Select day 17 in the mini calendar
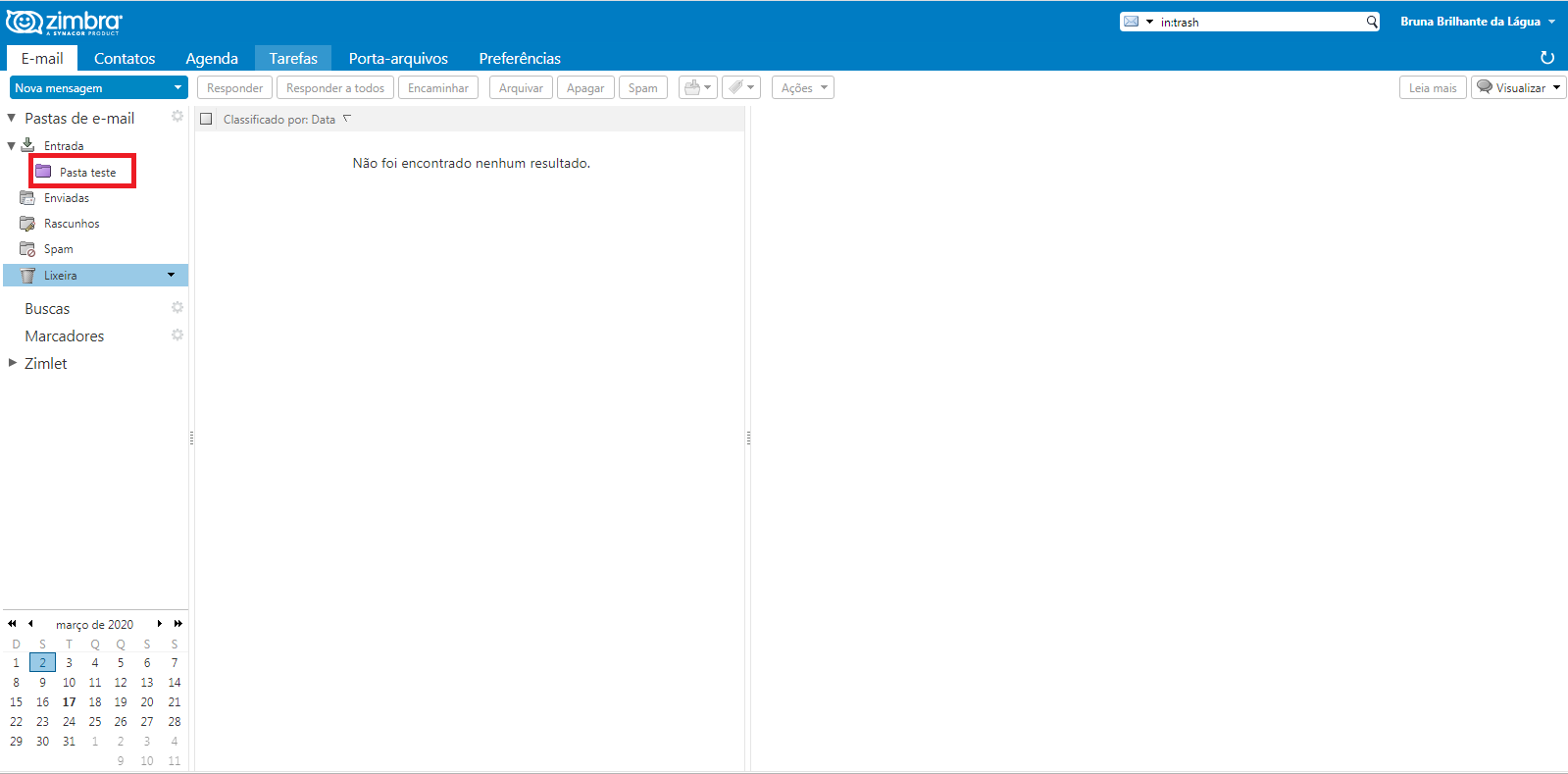The height and width of the screenshot is (774, 1568). (x=69, y=702)
